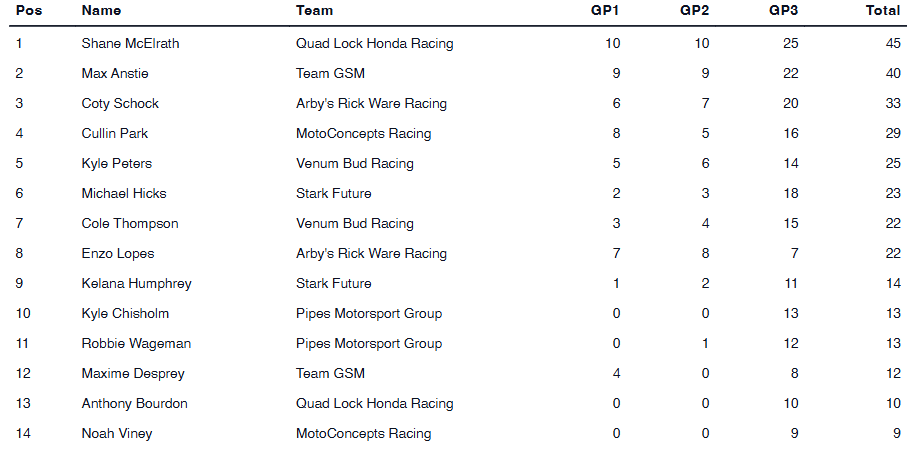Click the Total column header

click(x=882, y=11)
